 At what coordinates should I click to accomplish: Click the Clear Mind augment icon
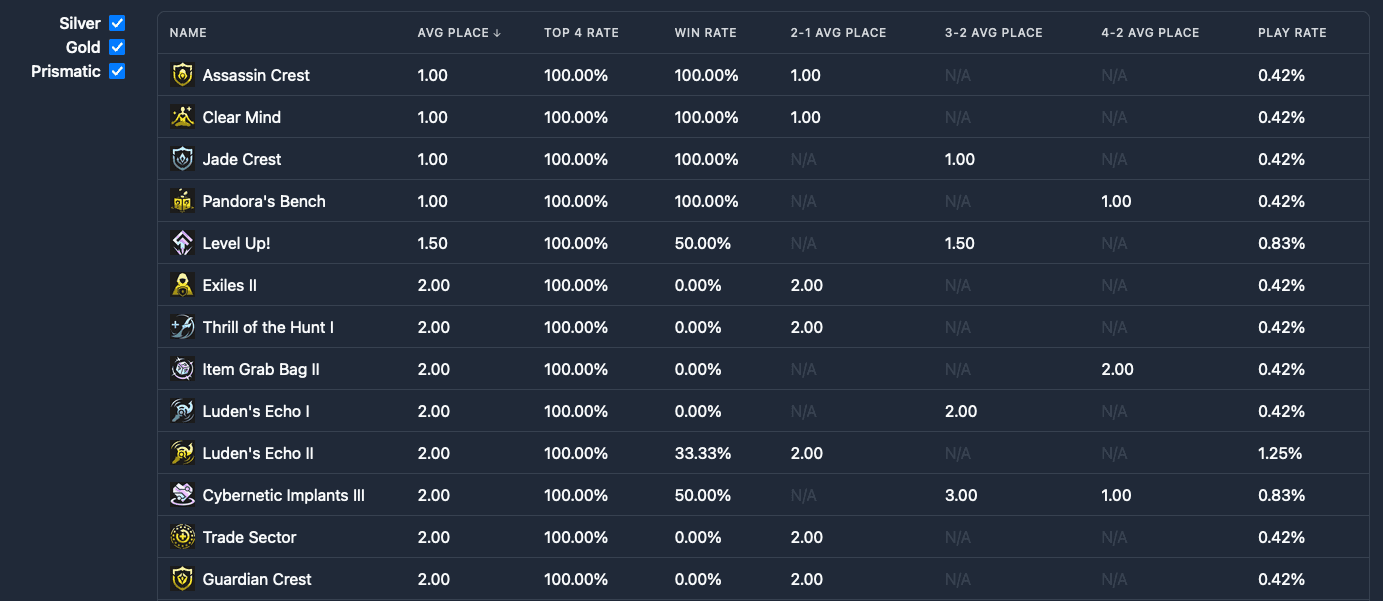click(182, 117)
